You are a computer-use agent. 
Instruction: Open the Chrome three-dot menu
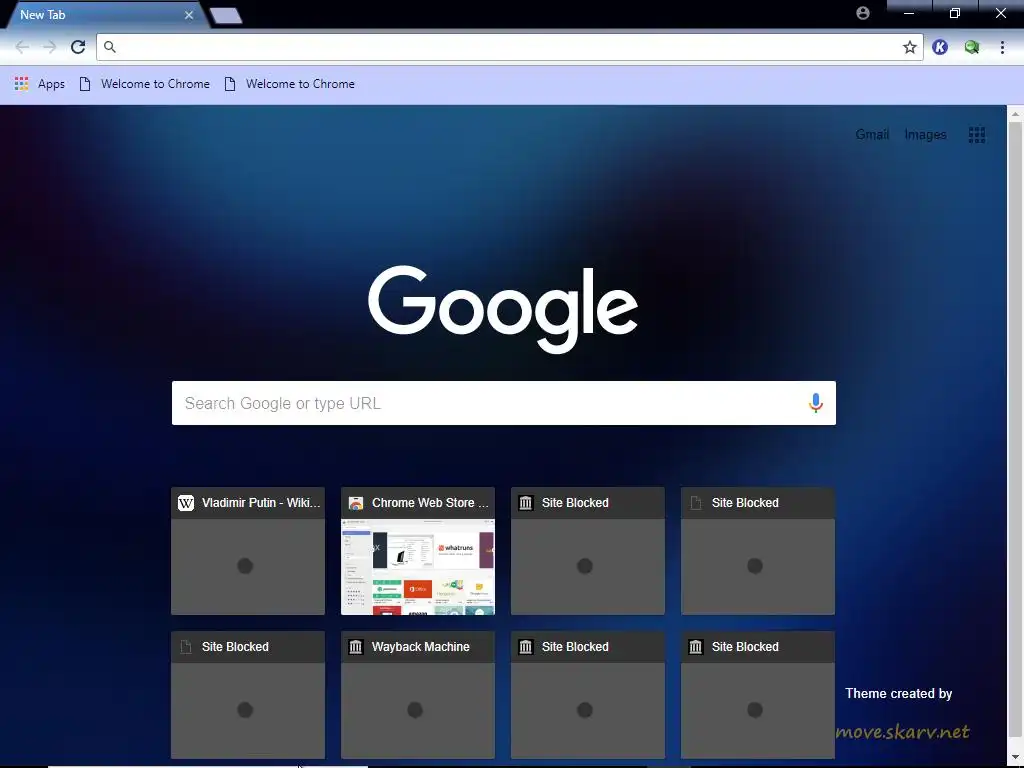(1002, 47)
